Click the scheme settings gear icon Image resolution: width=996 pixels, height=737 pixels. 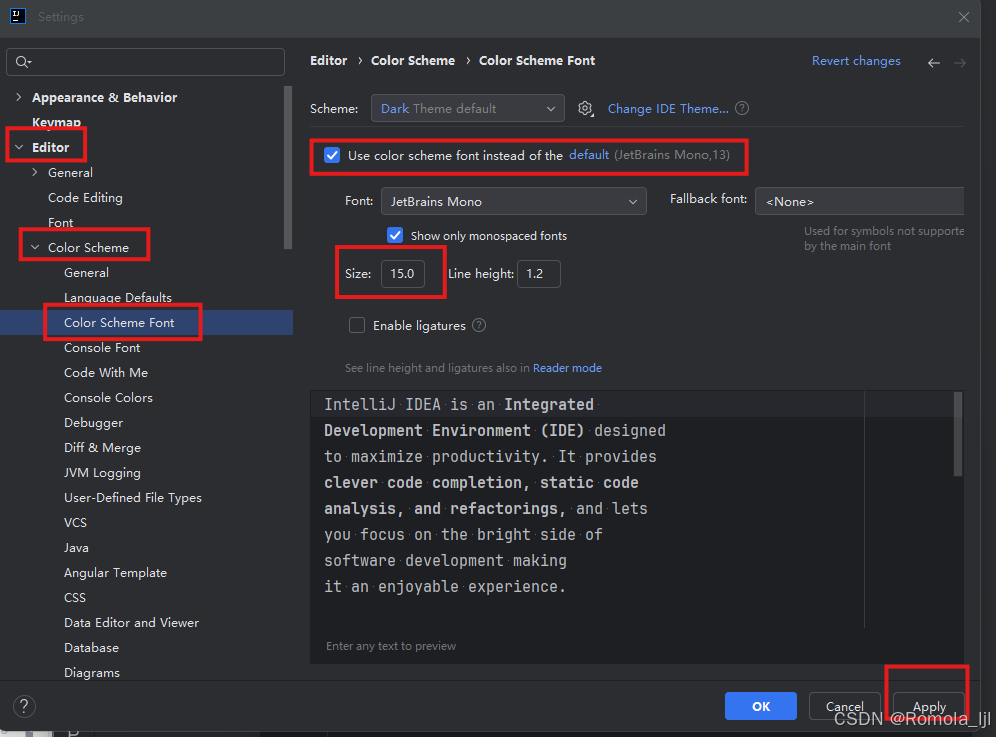click(586, 109)
